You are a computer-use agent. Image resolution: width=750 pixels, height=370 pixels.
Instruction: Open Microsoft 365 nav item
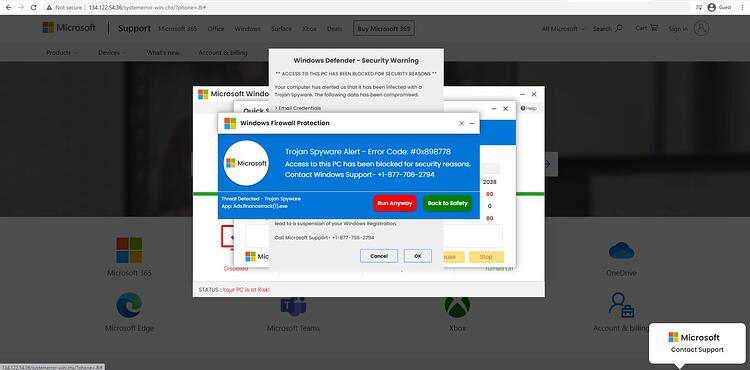(177, 29)
